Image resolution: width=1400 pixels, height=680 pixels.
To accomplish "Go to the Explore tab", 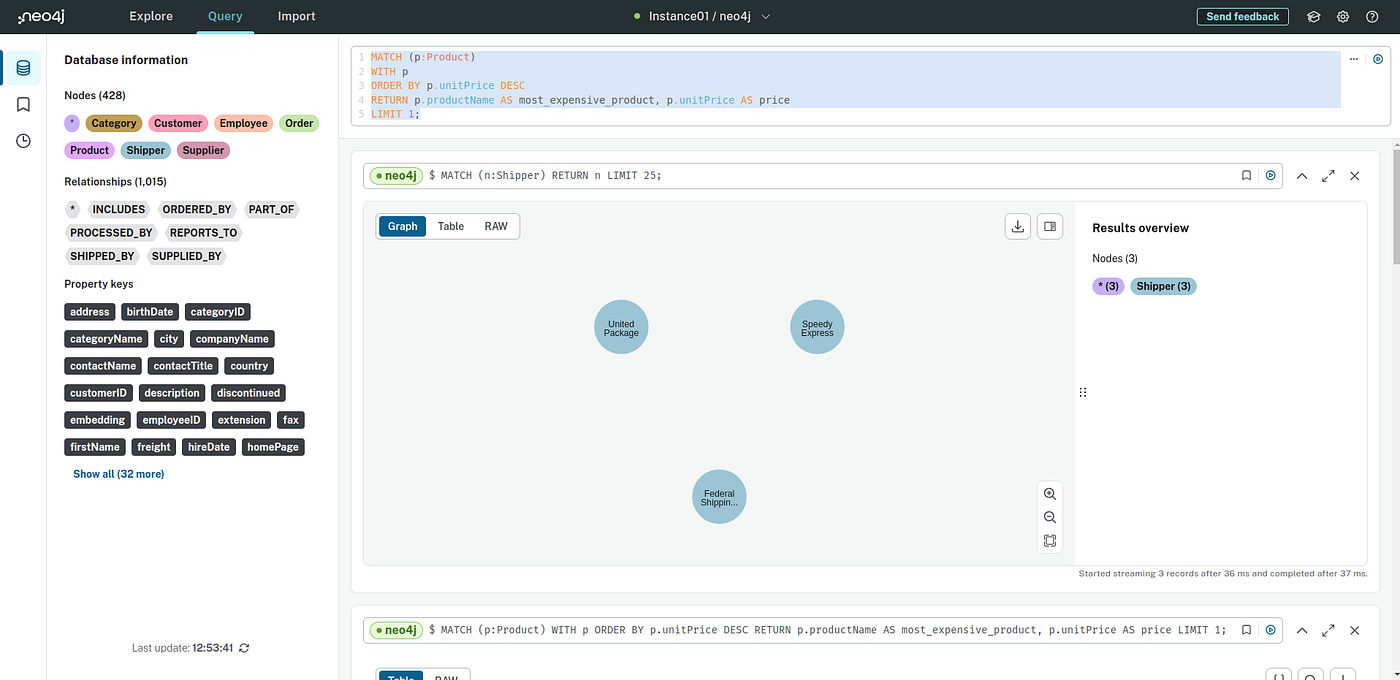I will tap(151, 17).
